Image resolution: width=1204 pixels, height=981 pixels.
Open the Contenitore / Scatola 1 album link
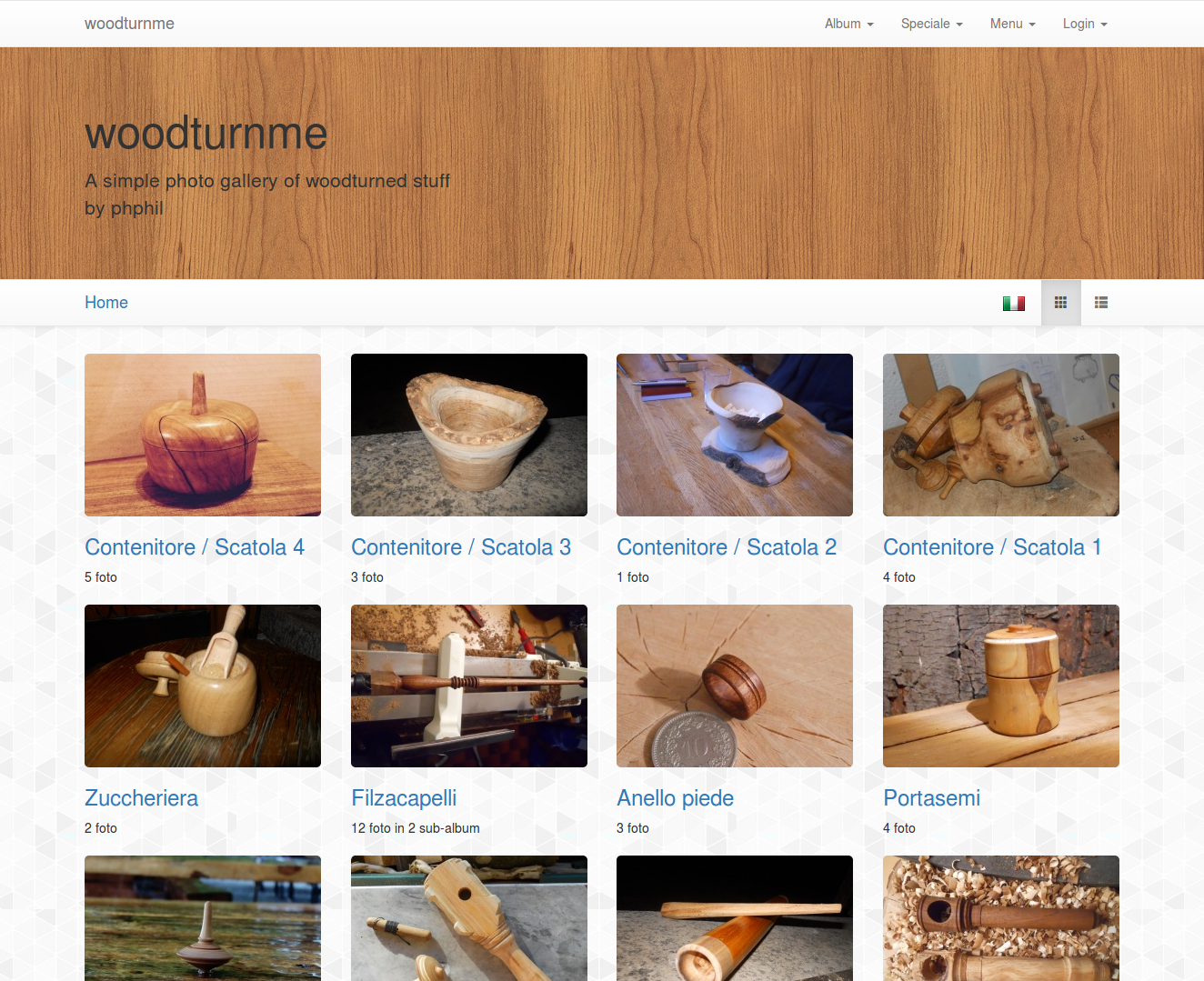992,547
